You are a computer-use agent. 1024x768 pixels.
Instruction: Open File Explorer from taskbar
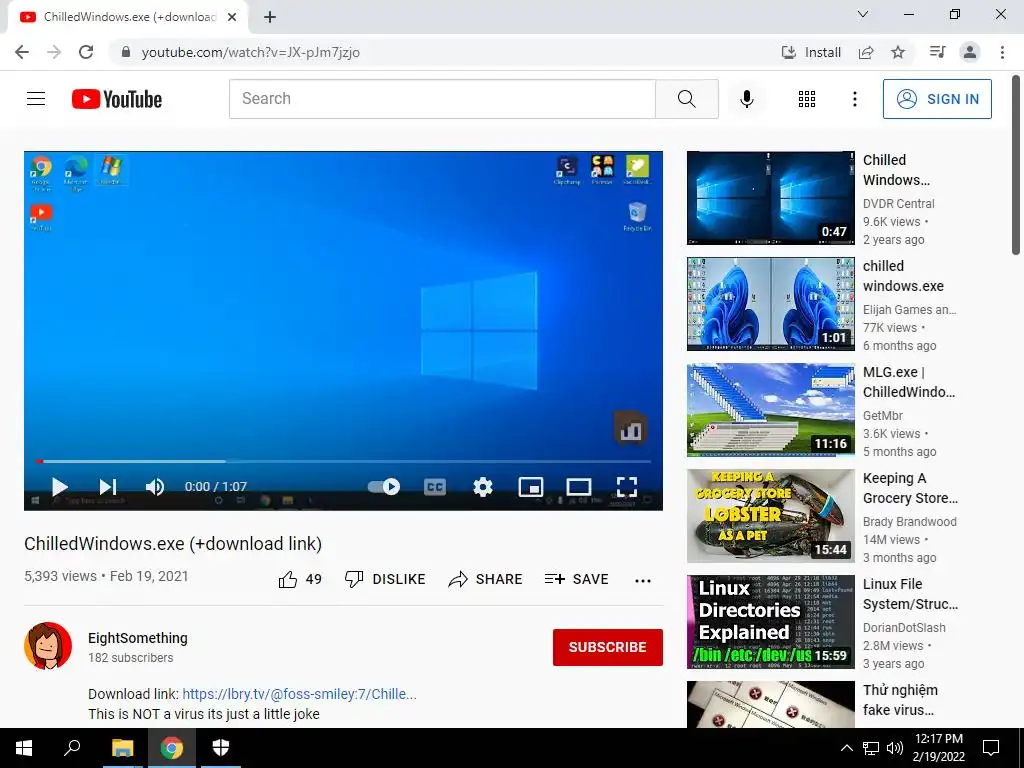tap(122, 748)
